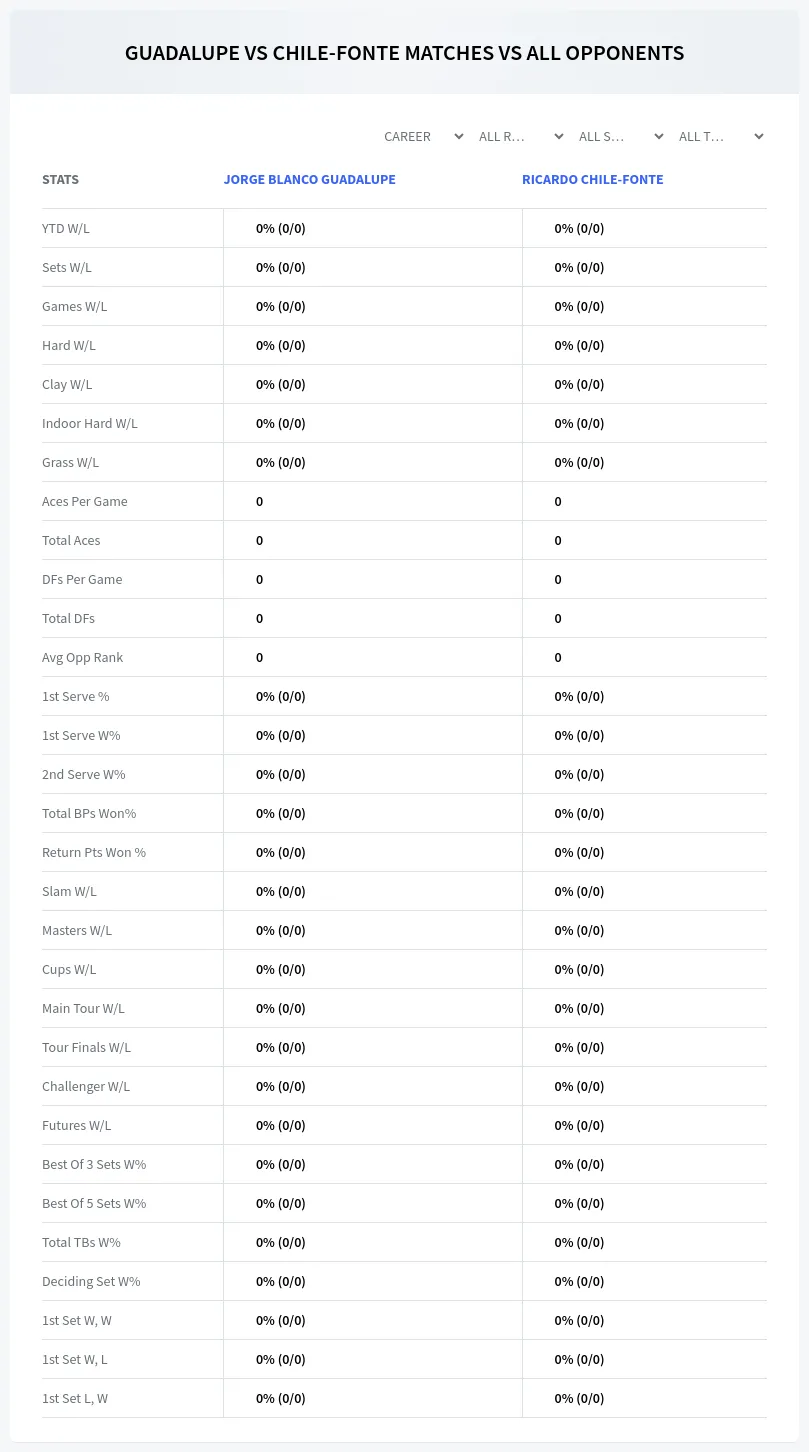Click the ALL R... dropdown chevron arrow

tap(559, 136)
